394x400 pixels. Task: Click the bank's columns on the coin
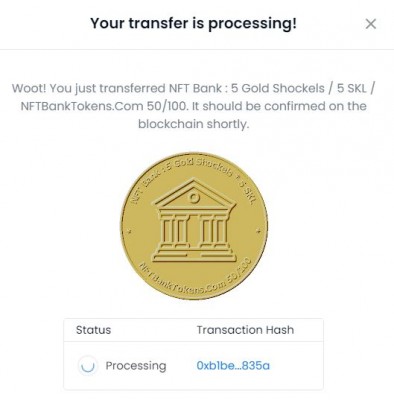click(193, 230)
